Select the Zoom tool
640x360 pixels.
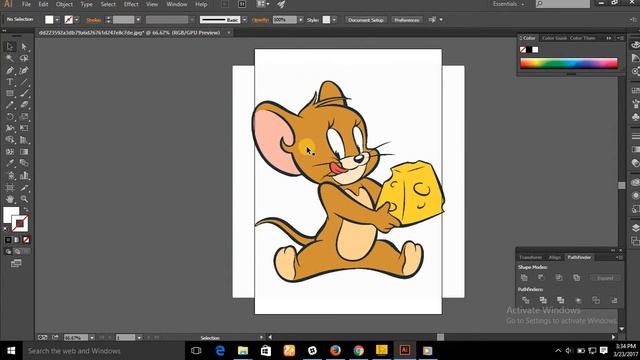coord(24,199)
